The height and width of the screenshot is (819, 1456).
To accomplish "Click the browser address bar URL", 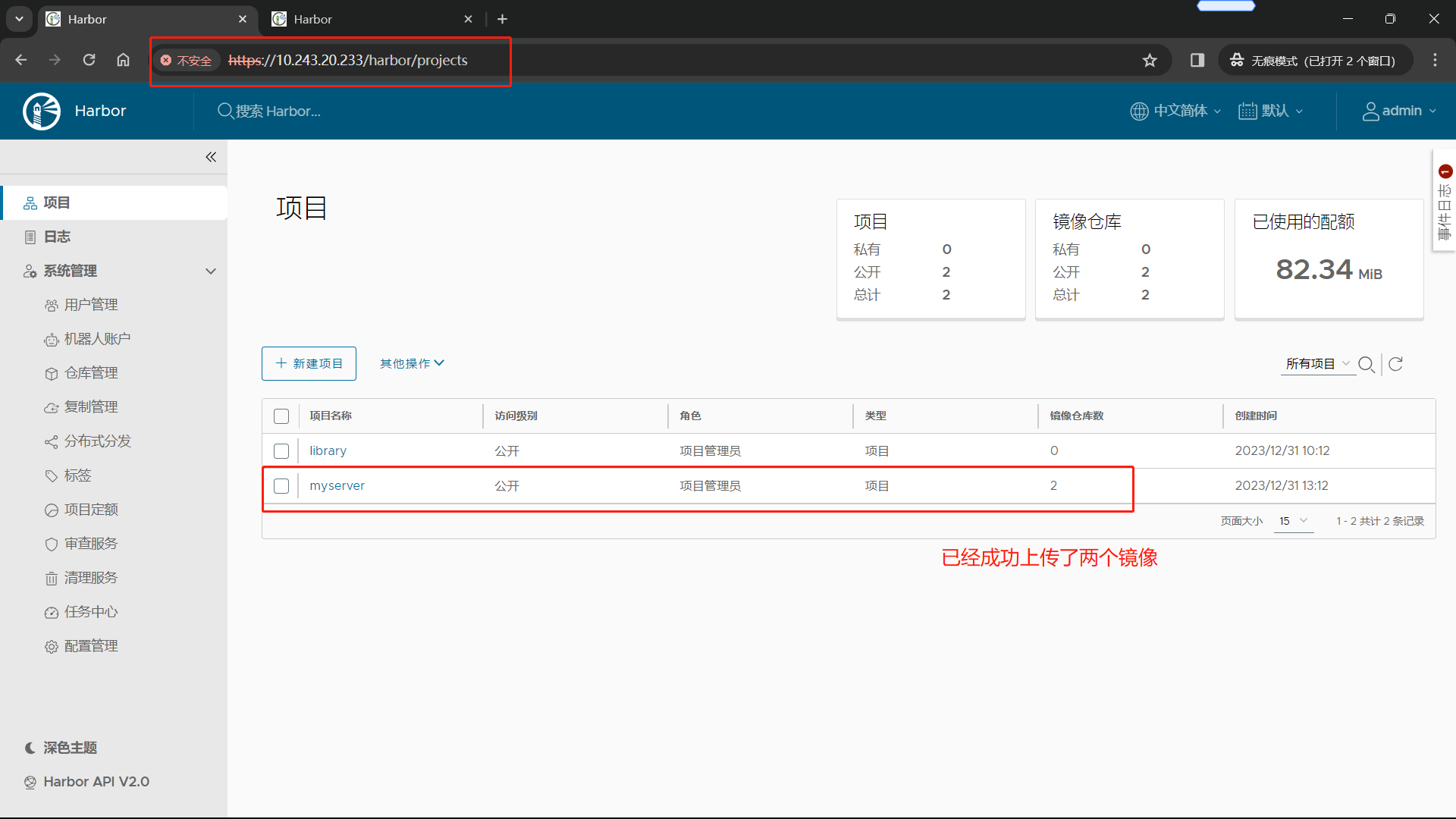I will (347, 60).
